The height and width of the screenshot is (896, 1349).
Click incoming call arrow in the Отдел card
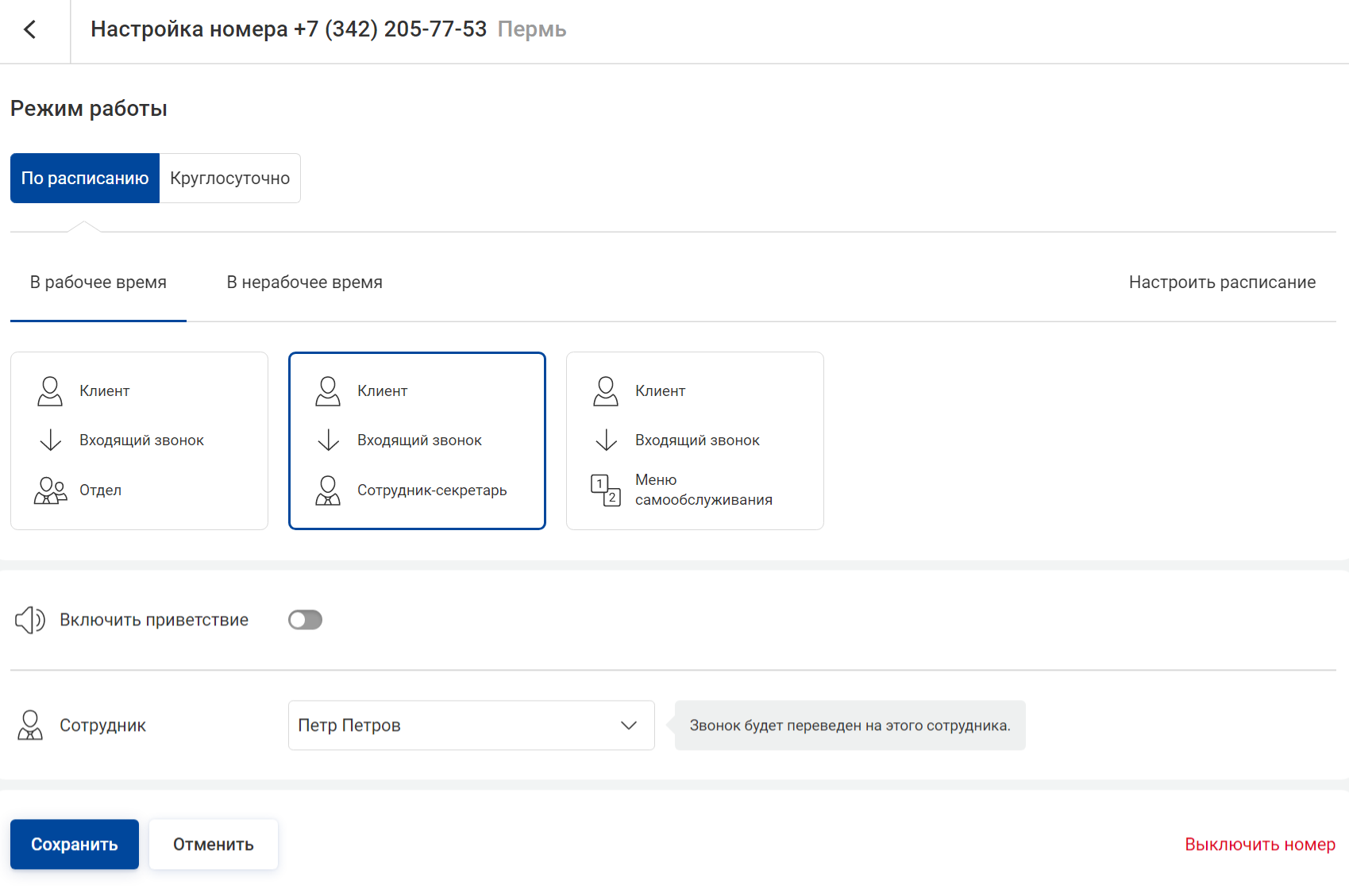tap(51, 440)
